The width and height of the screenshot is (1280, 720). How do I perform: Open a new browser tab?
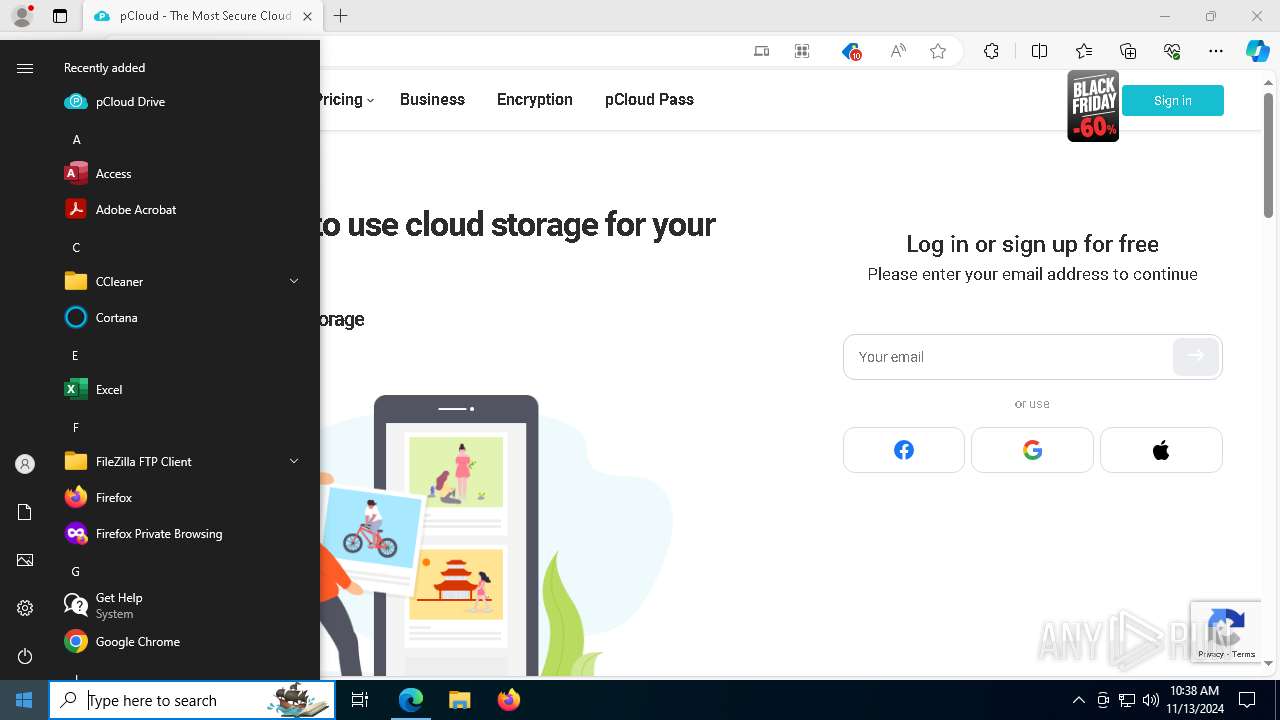tap(340, 16)
